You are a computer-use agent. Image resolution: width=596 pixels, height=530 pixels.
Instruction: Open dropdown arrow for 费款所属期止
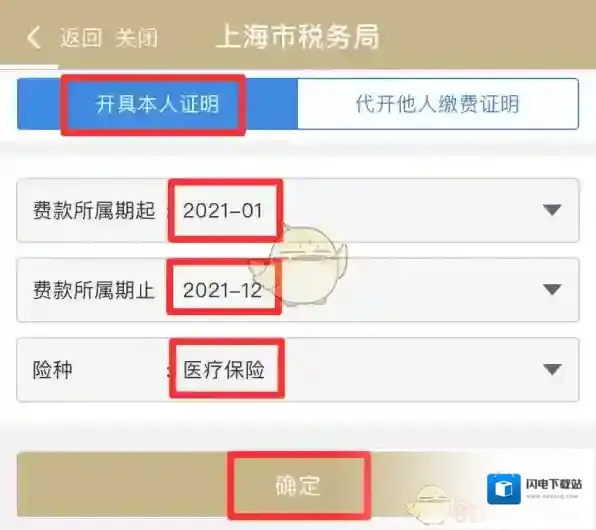click(x=552, y=290)
